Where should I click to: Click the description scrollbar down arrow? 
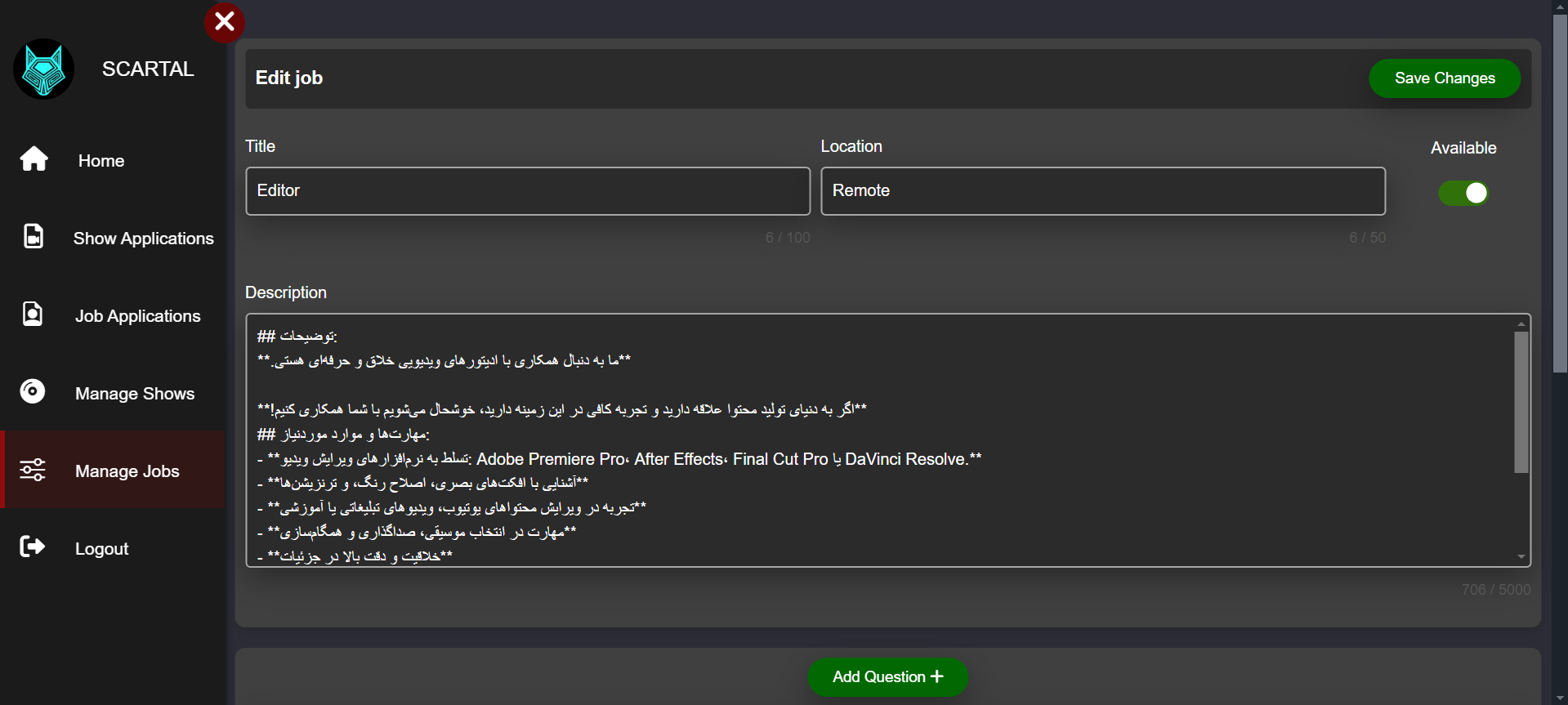1521,557
